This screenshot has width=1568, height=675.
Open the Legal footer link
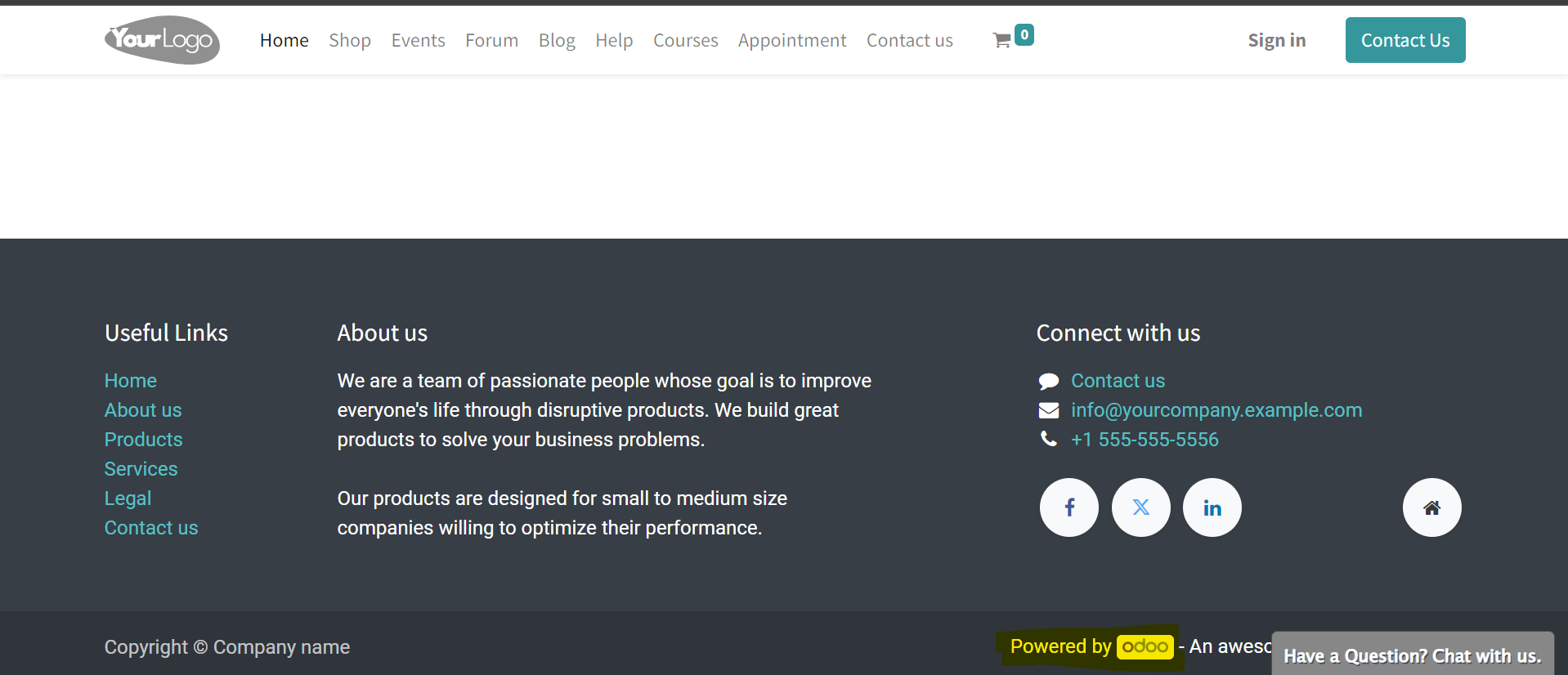128,498
